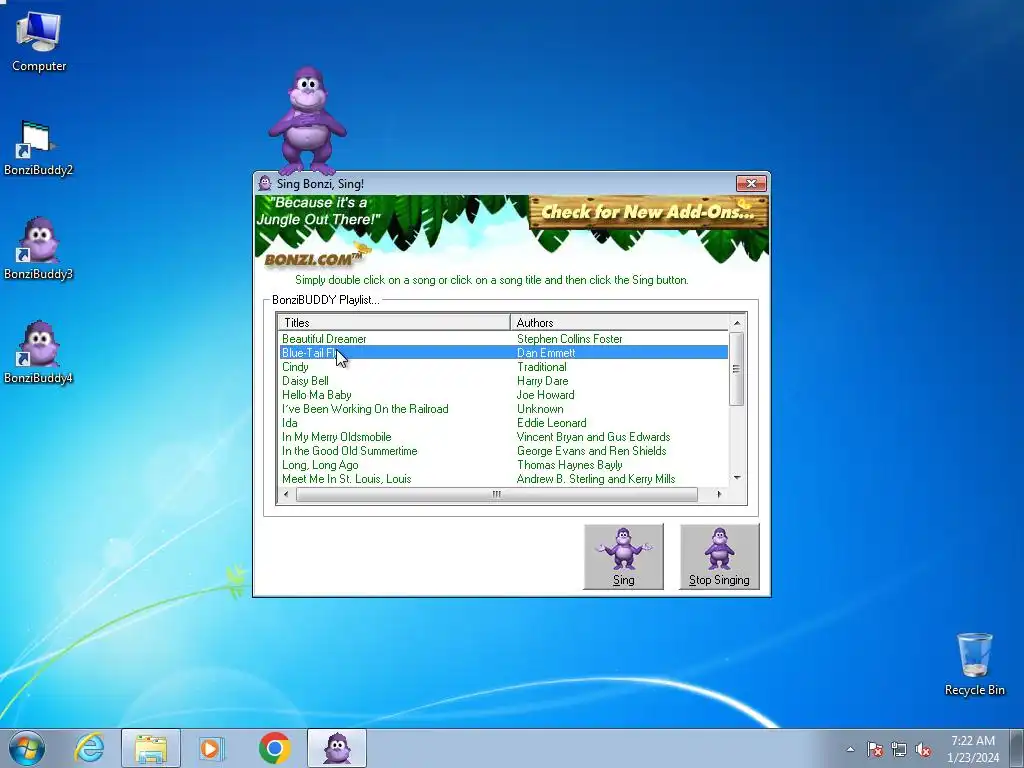Click author Andrew B. Sterling and Kerry Mills
Viewport: 1024px width, 768px height.
pos(596,479)
